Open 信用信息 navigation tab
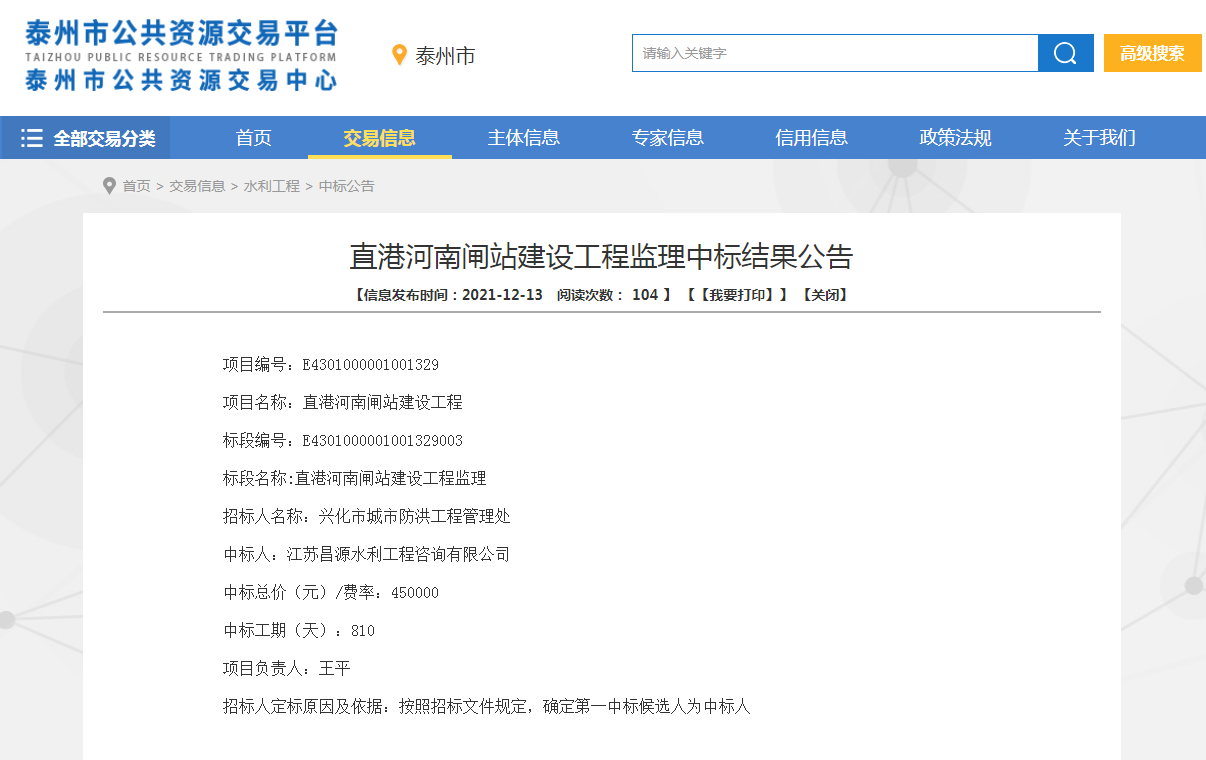This screenshot has height=760, width=1206. tap(812, 138)
